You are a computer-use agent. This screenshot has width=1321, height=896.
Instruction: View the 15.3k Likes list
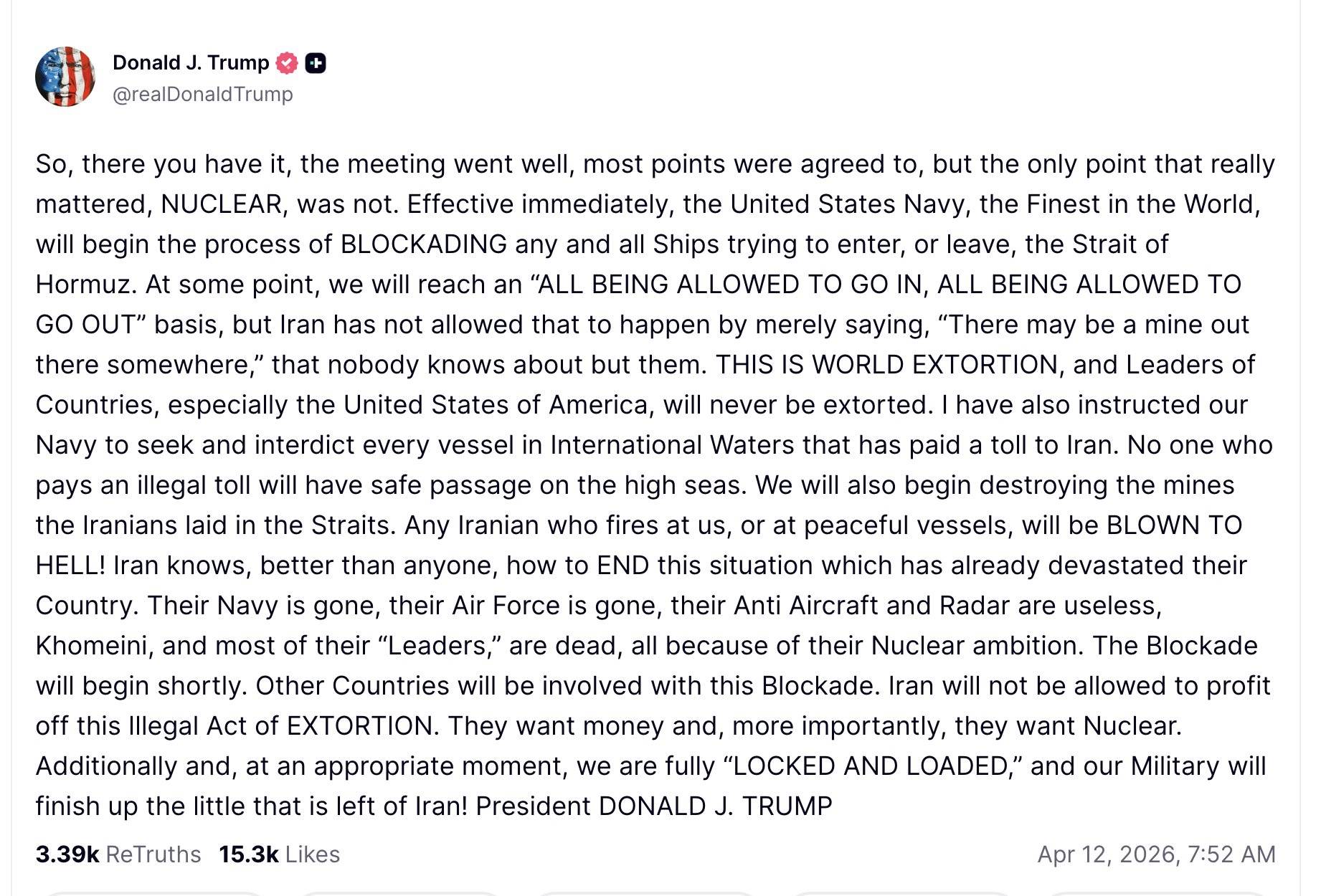[x=279, y=854]
